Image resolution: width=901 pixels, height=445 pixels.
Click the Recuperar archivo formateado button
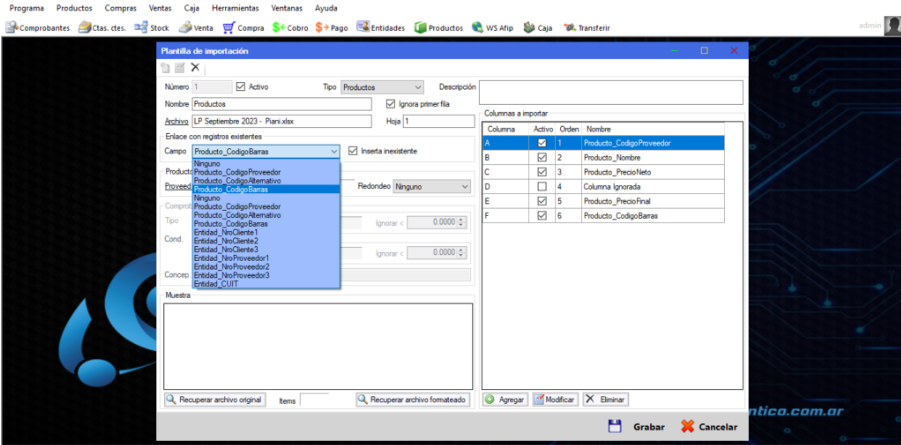(x=413, y=400)
